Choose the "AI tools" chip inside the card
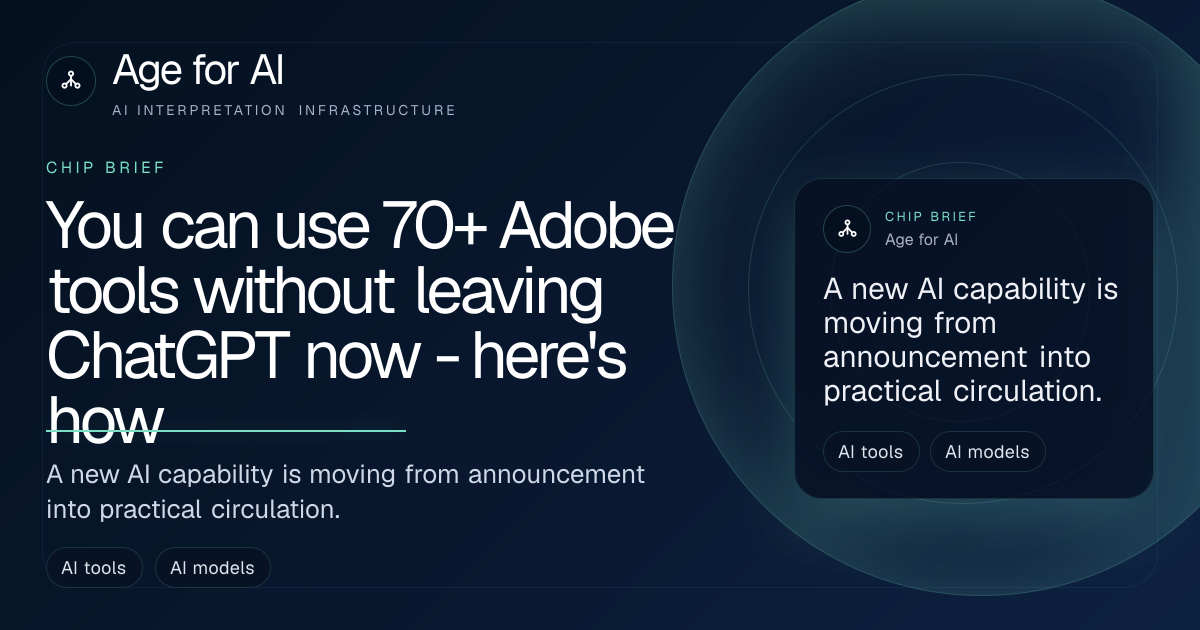 click(871, 452)
